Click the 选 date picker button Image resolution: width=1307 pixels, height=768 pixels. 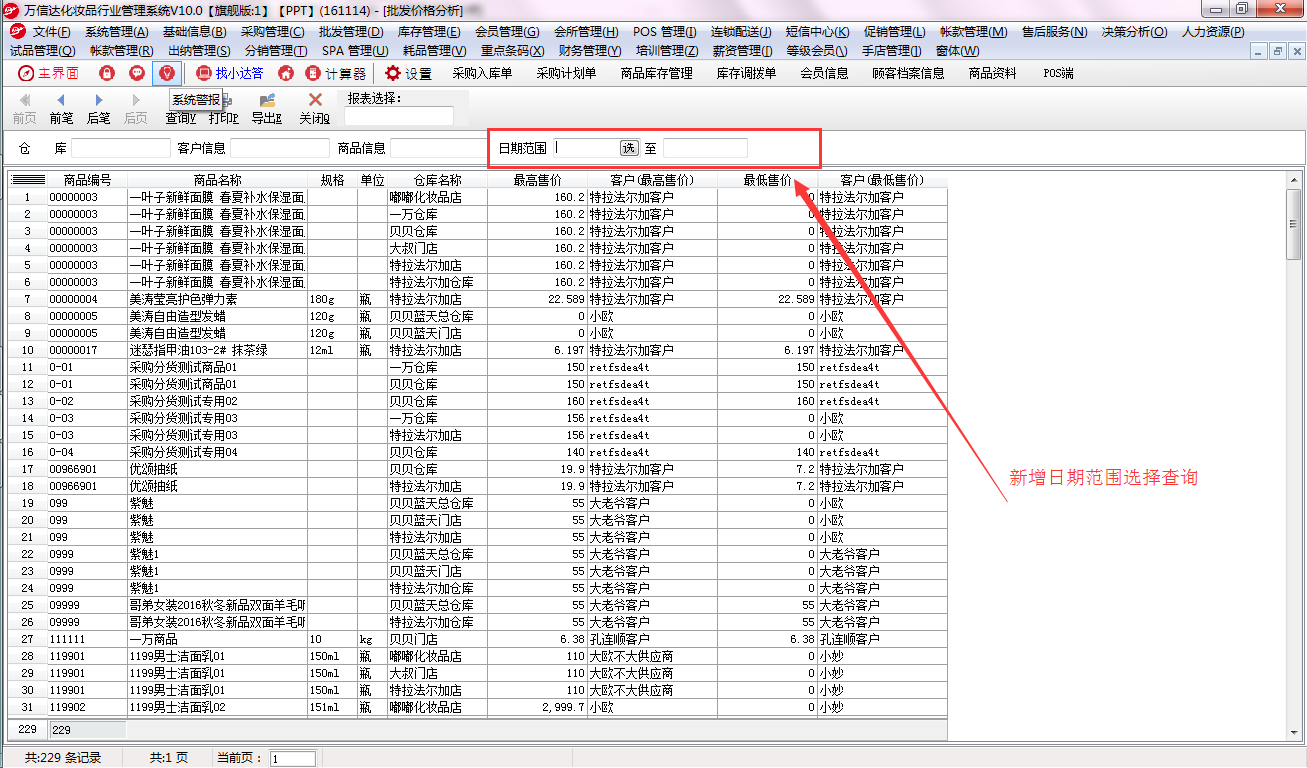click(x=629, y=148)
